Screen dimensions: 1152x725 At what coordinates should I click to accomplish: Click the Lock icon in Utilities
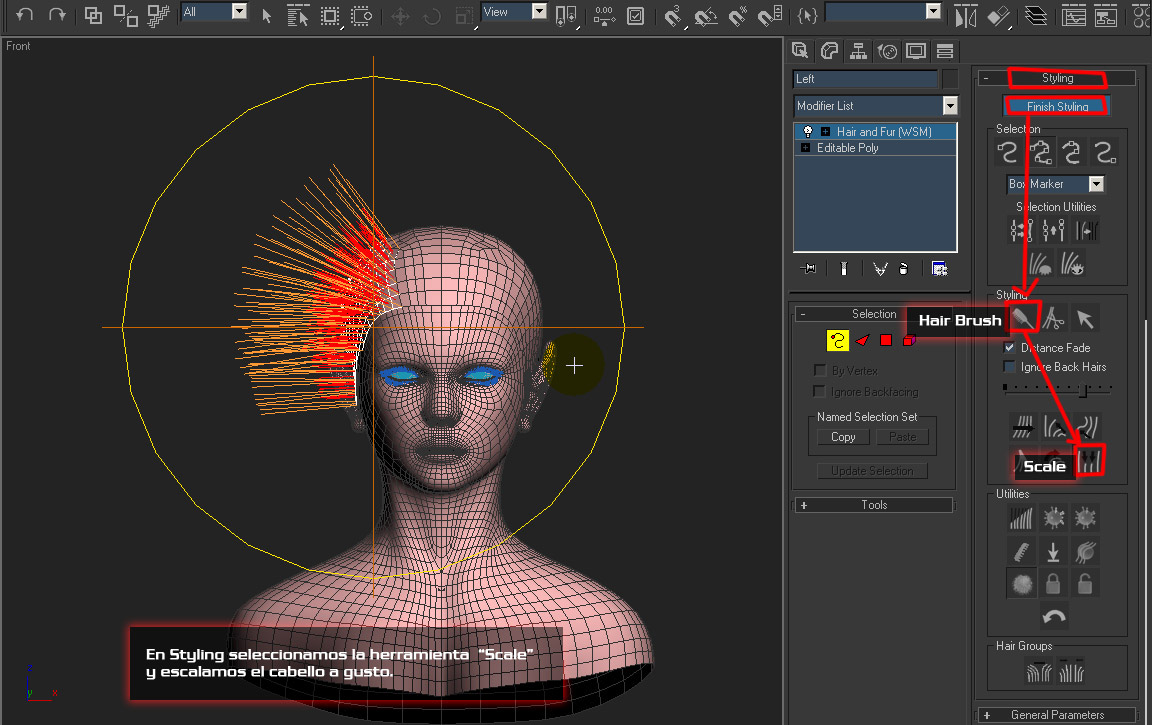coord(1053,583)
